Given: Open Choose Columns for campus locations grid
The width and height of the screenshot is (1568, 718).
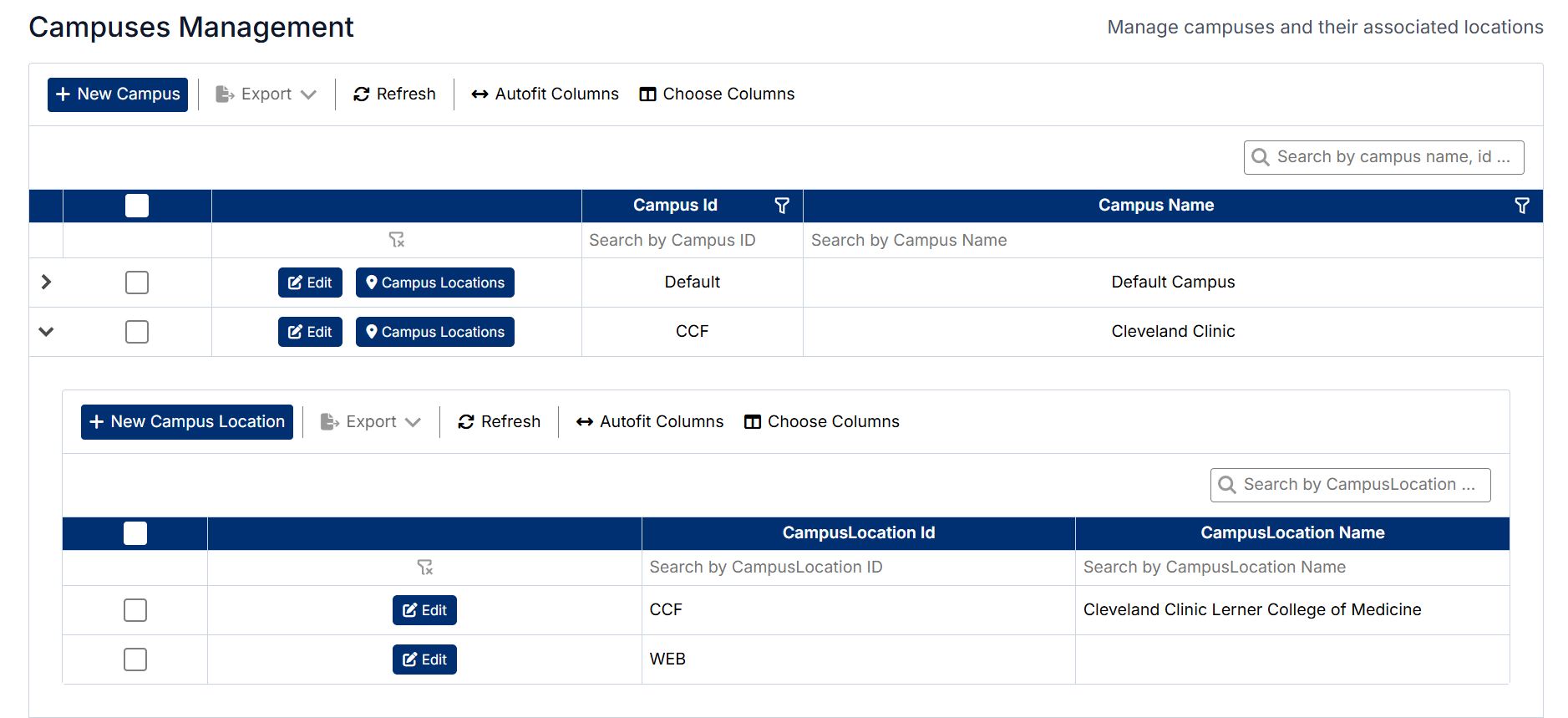Looking at the screenshot, I should coord(821,422).
